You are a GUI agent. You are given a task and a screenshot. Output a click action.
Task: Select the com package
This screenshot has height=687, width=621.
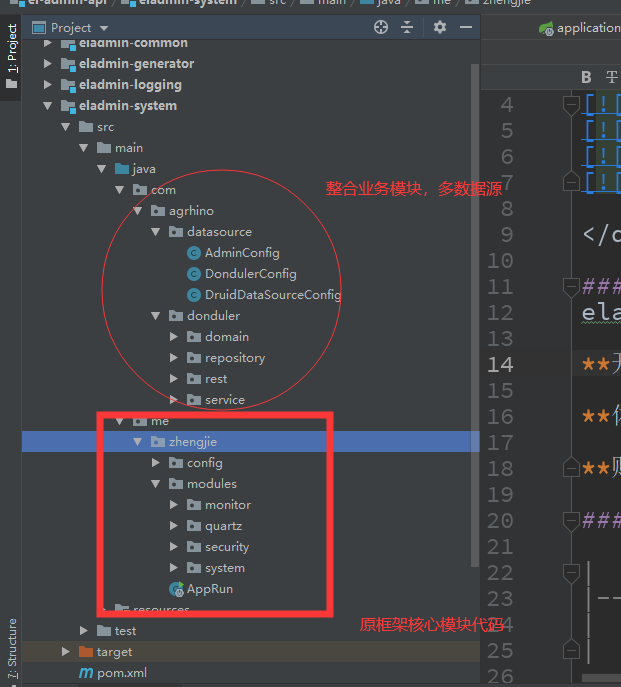pos(163,190)
